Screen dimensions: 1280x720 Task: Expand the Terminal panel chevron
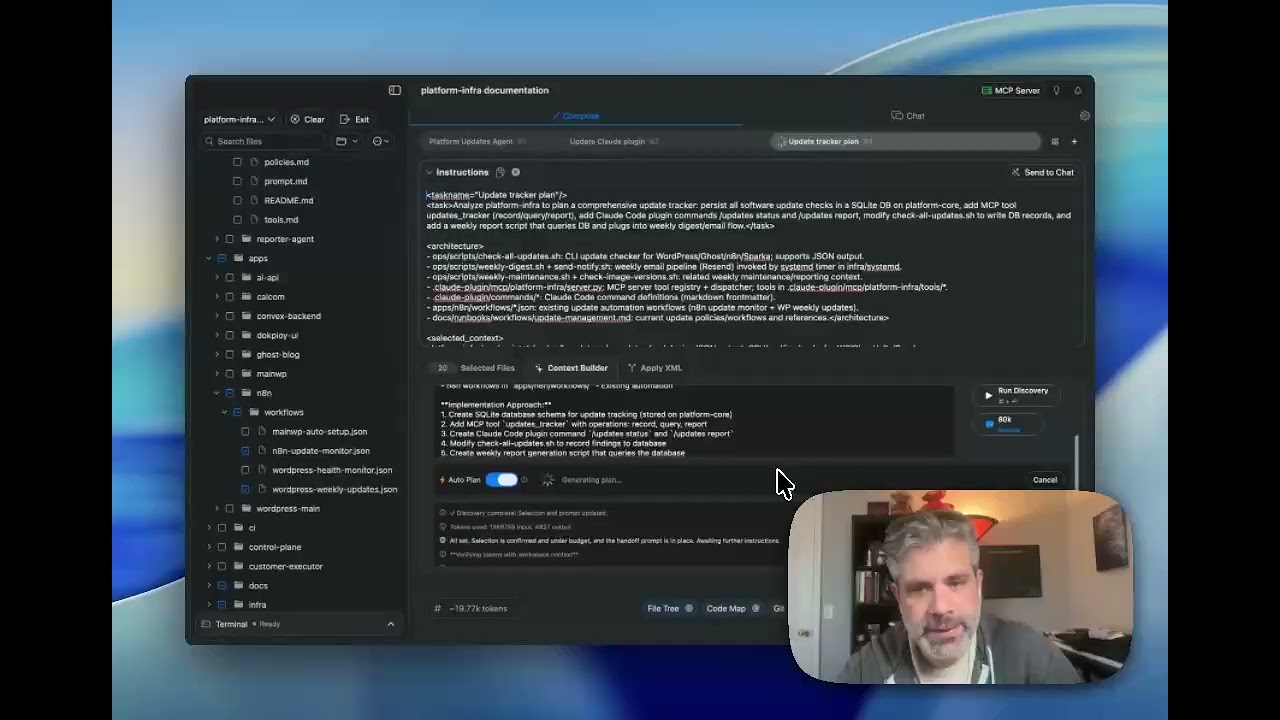click(391, 624)
